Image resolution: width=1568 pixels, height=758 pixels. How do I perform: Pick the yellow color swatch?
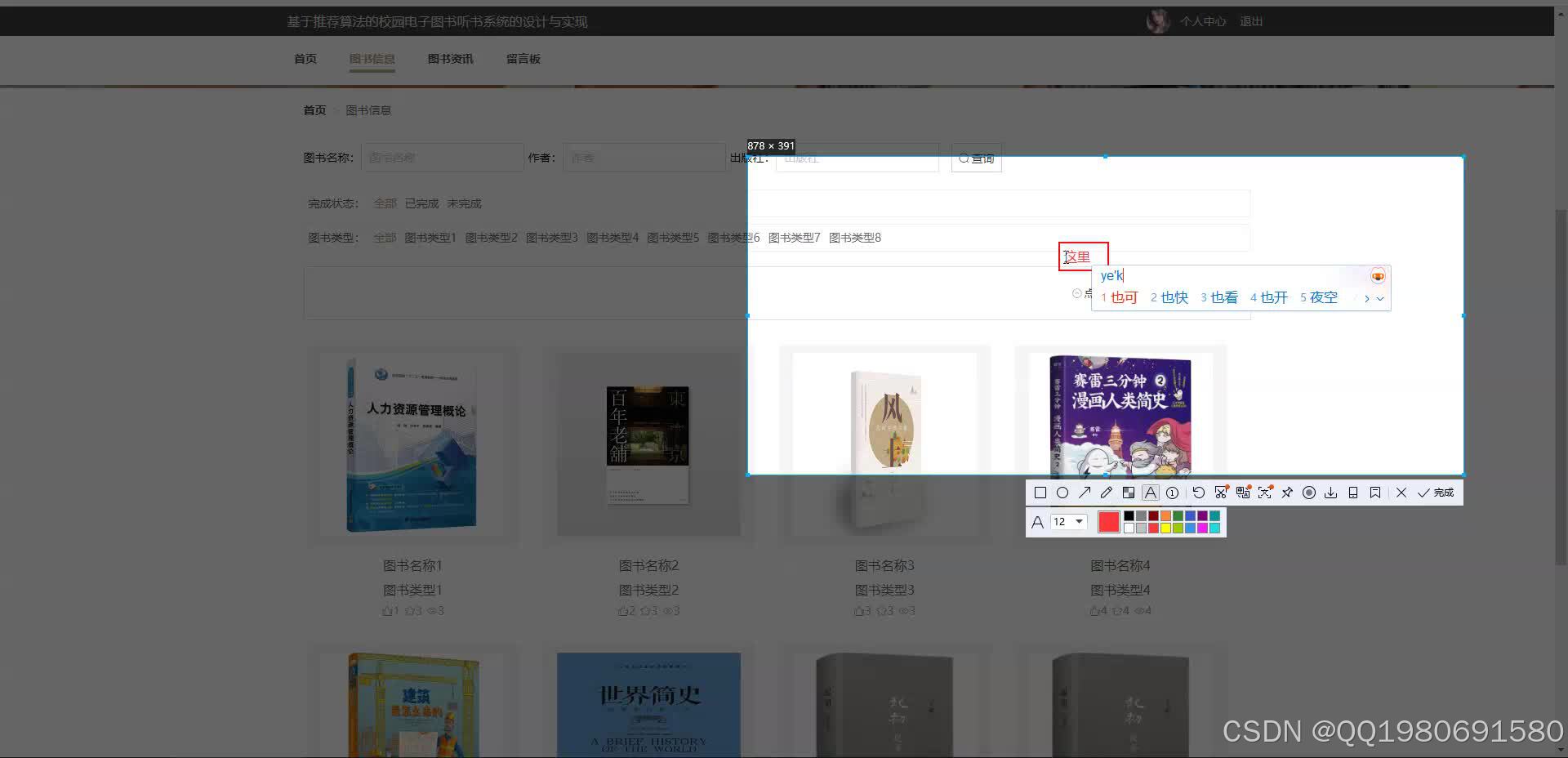pos(1165,528)
